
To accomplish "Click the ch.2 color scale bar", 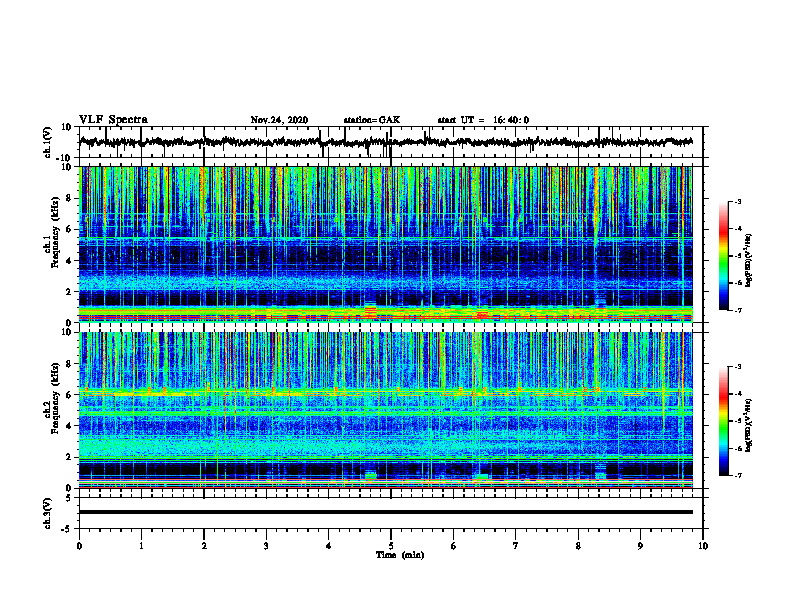I will tap(723, 421).
